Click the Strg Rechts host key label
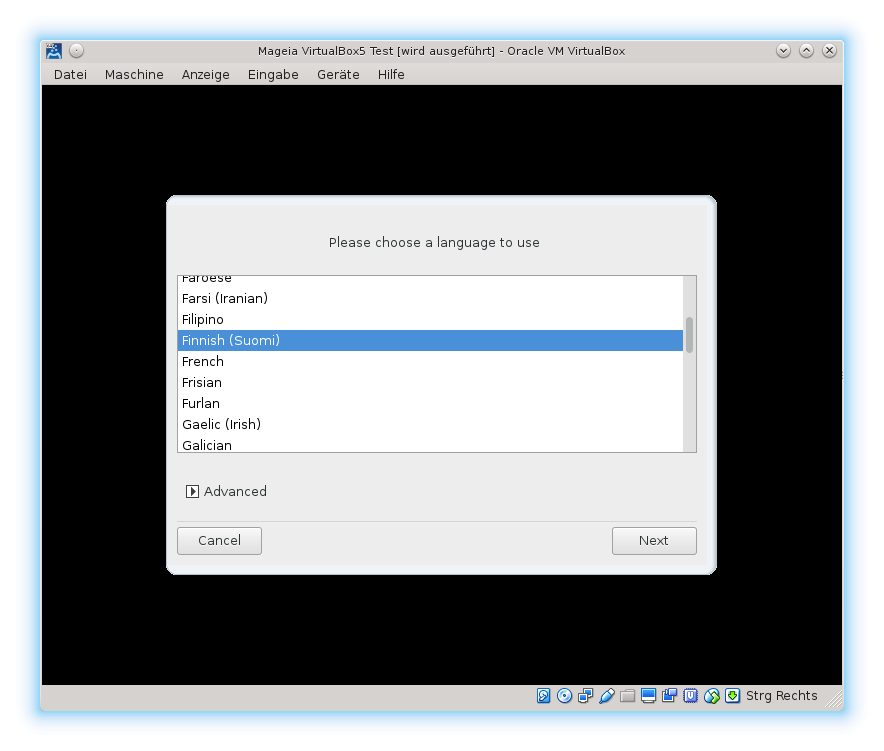884x751 pixels. pos(781,696)
